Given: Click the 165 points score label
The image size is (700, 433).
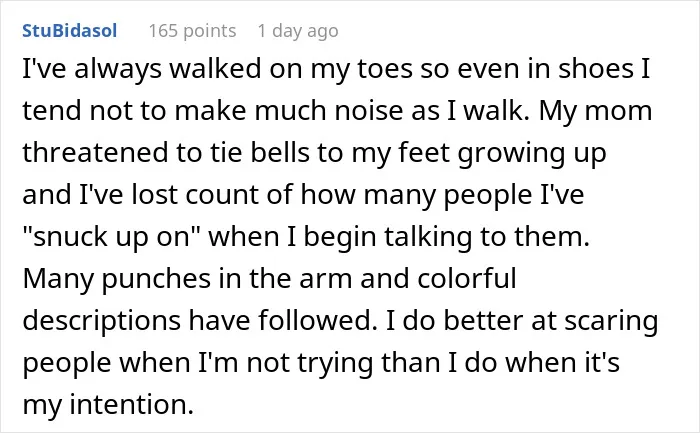Looking at the screenshot, I should (x=192, y=31).
